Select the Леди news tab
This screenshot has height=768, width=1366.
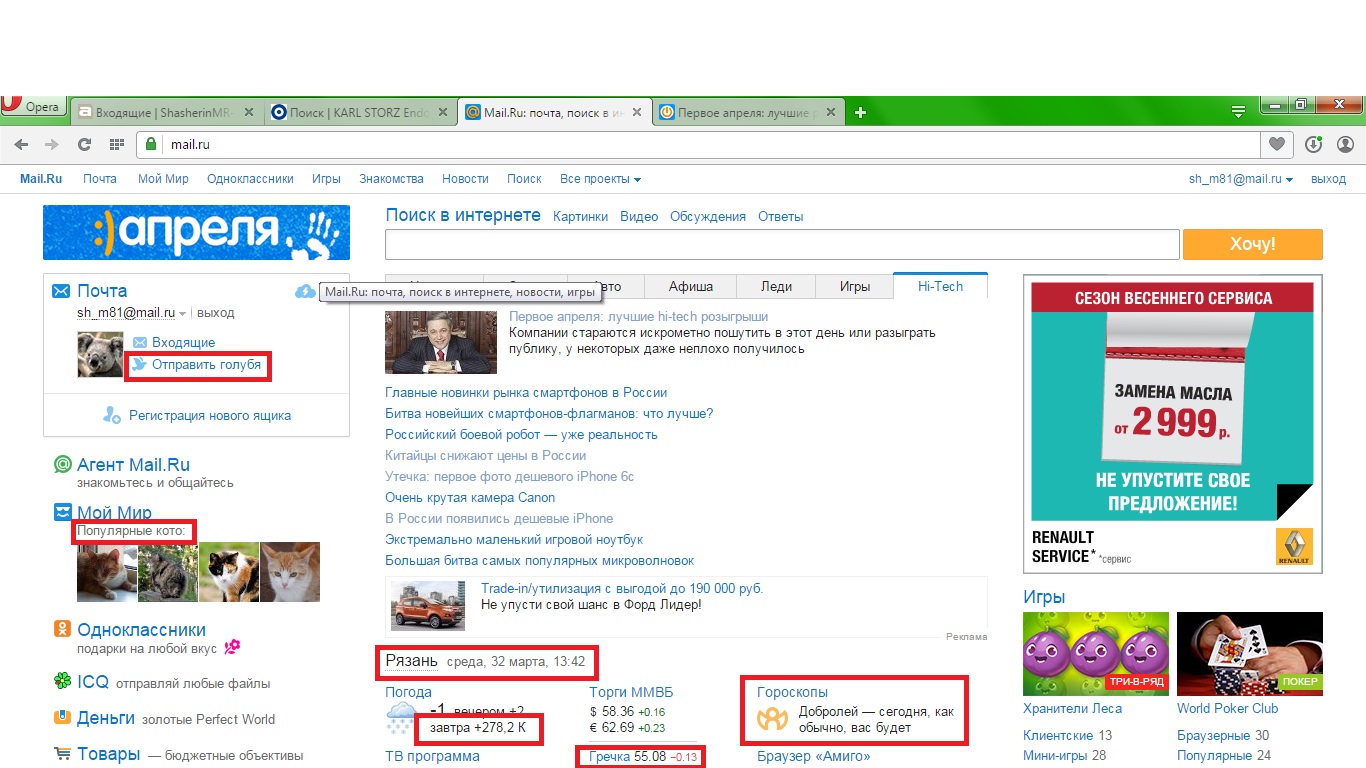pyautogui.click(x=776, y=286)
